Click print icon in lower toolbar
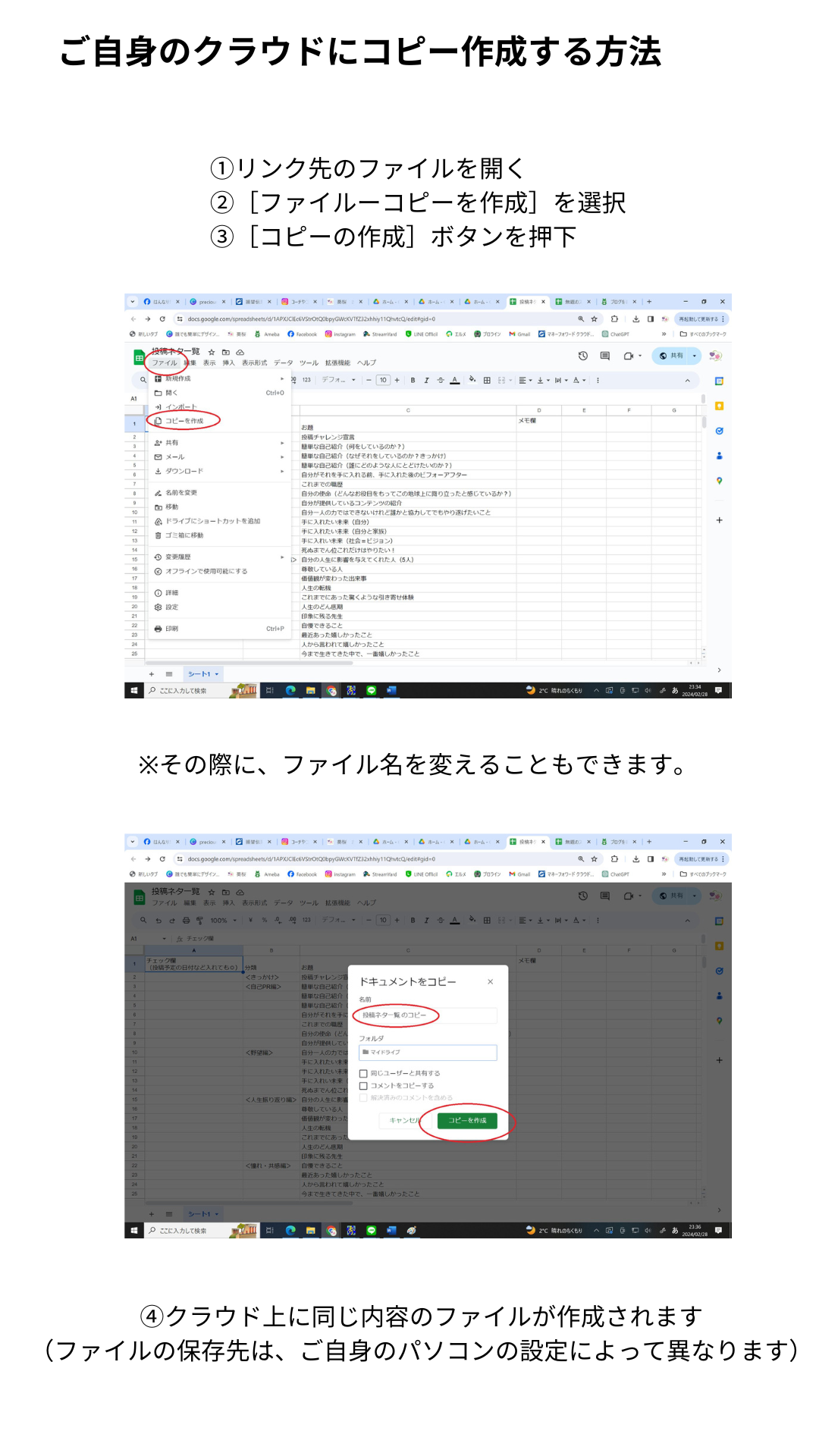819x1456 pixels. pyautogui.click(x=186, y=921)
